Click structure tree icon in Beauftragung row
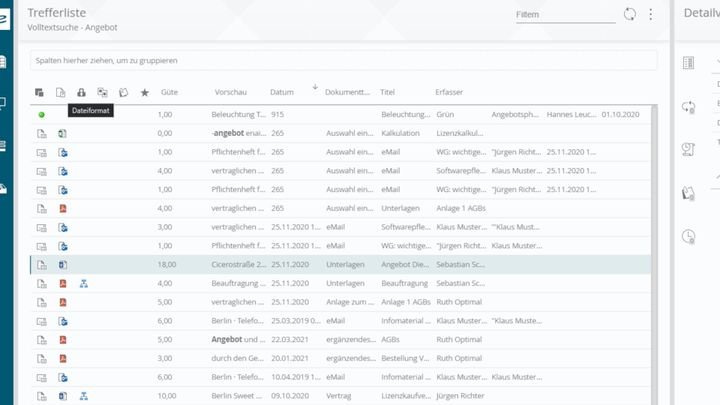This screenshot has height=405, width=720. tap(84, 283)
